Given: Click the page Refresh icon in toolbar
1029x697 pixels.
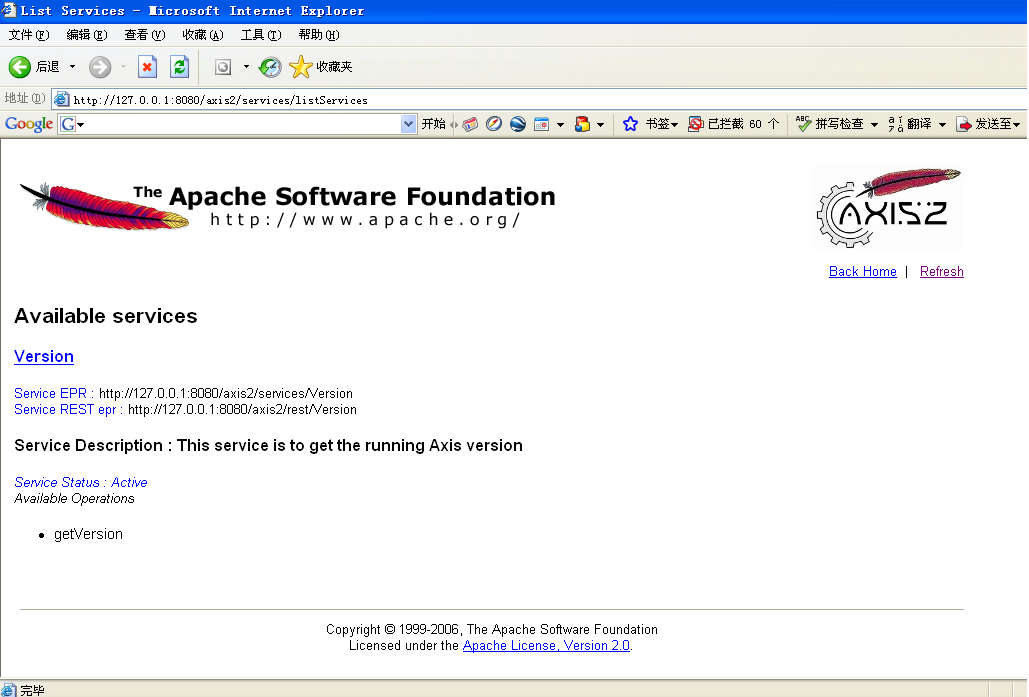Looking at the screenshot, I should pos(179,66).
